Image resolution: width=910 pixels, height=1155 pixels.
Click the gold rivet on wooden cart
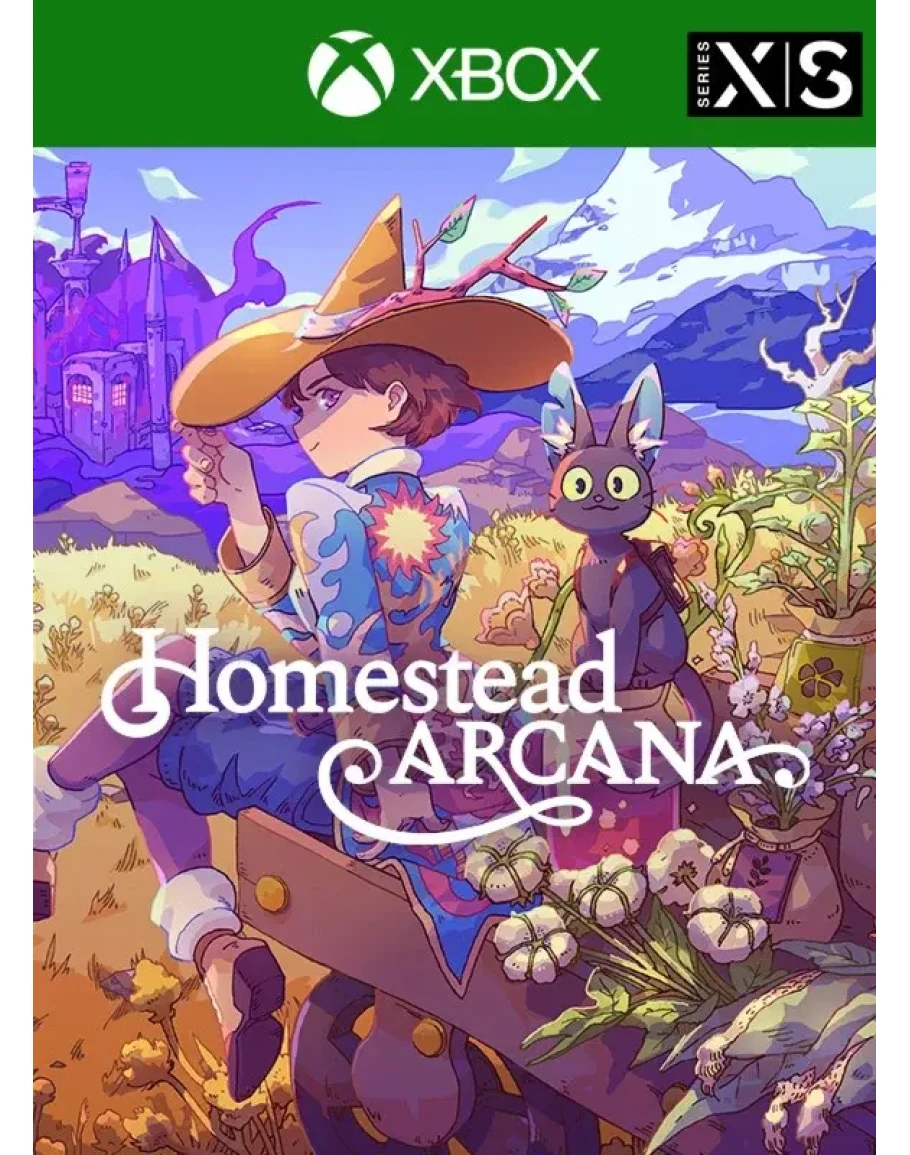coord(270,893)
